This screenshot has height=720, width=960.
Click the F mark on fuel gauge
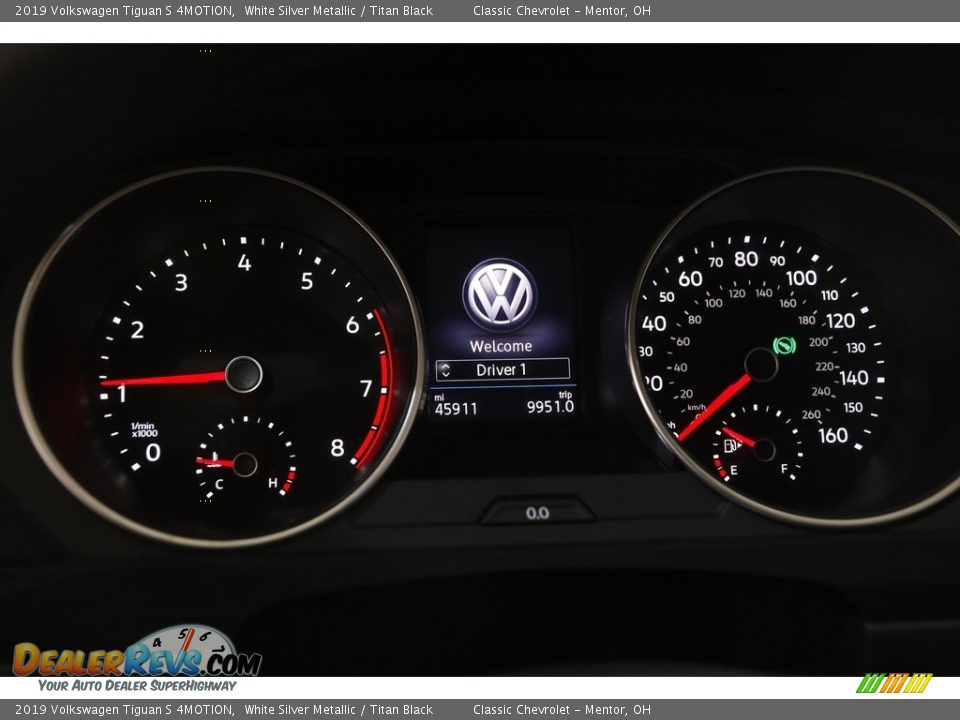(784, 469)
